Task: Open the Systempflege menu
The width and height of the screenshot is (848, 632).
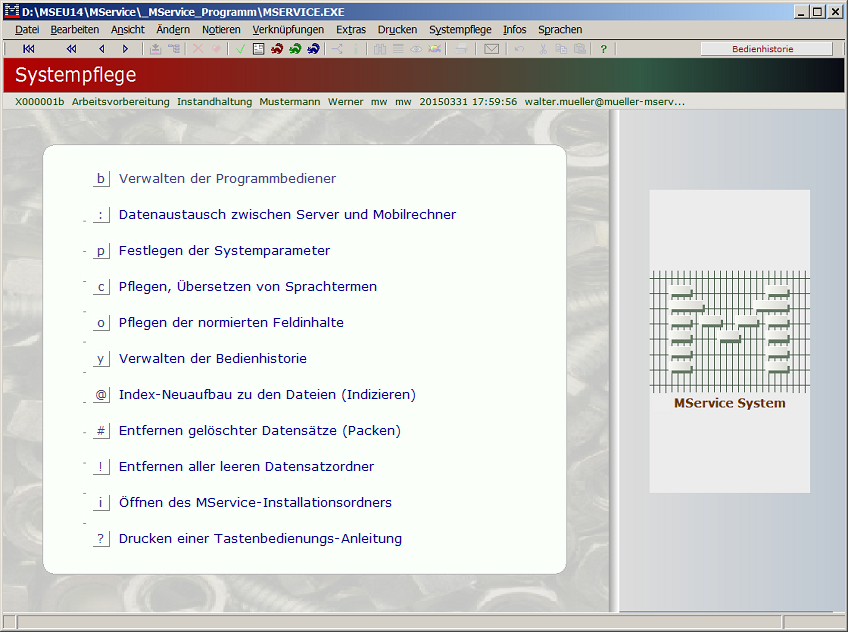Action: click(x=460, y=30)
